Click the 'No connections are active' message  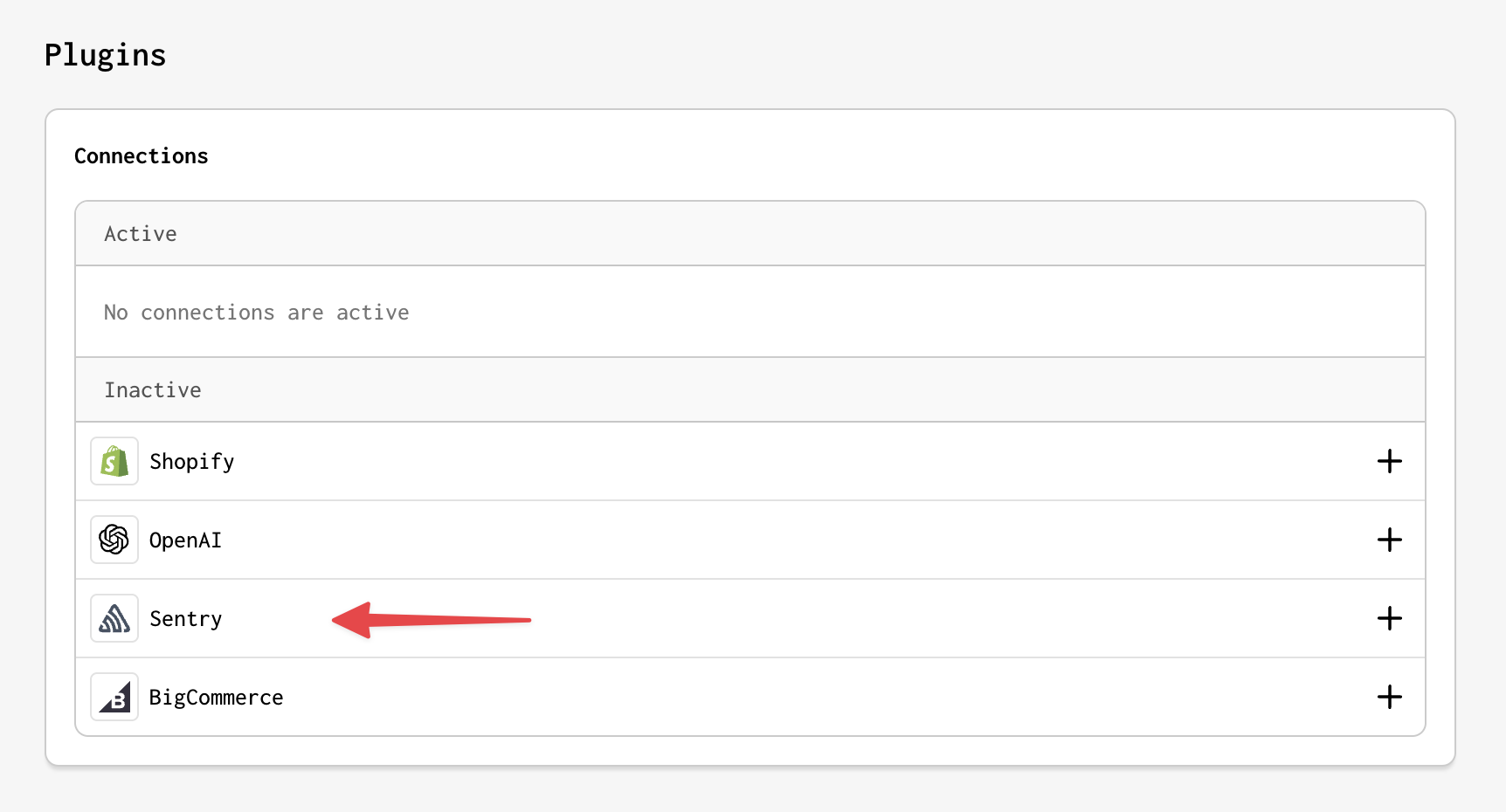pos(257,313)
